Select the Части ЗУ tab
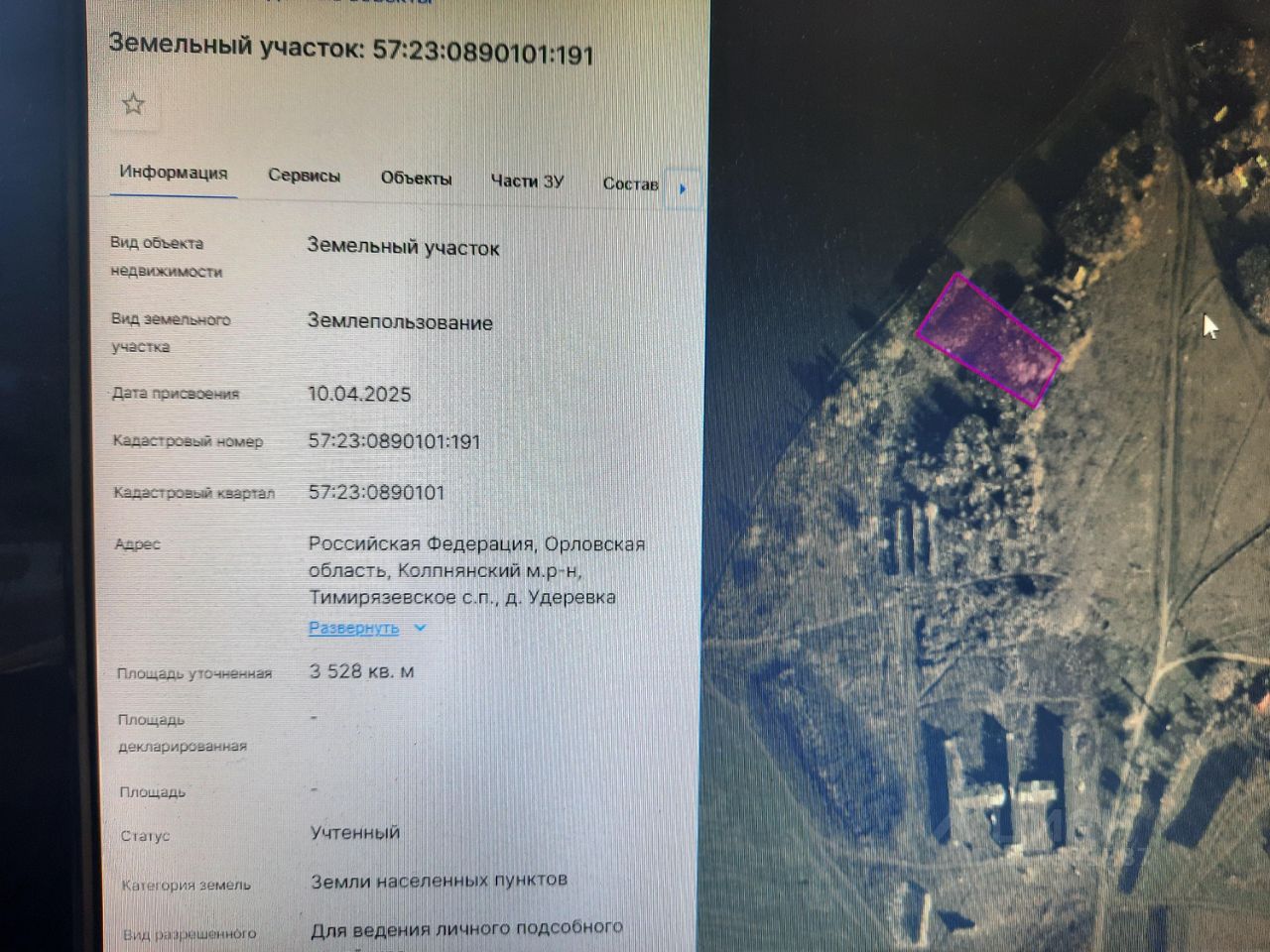Viewport: 1270px width, 952px height. coord(527,181)
